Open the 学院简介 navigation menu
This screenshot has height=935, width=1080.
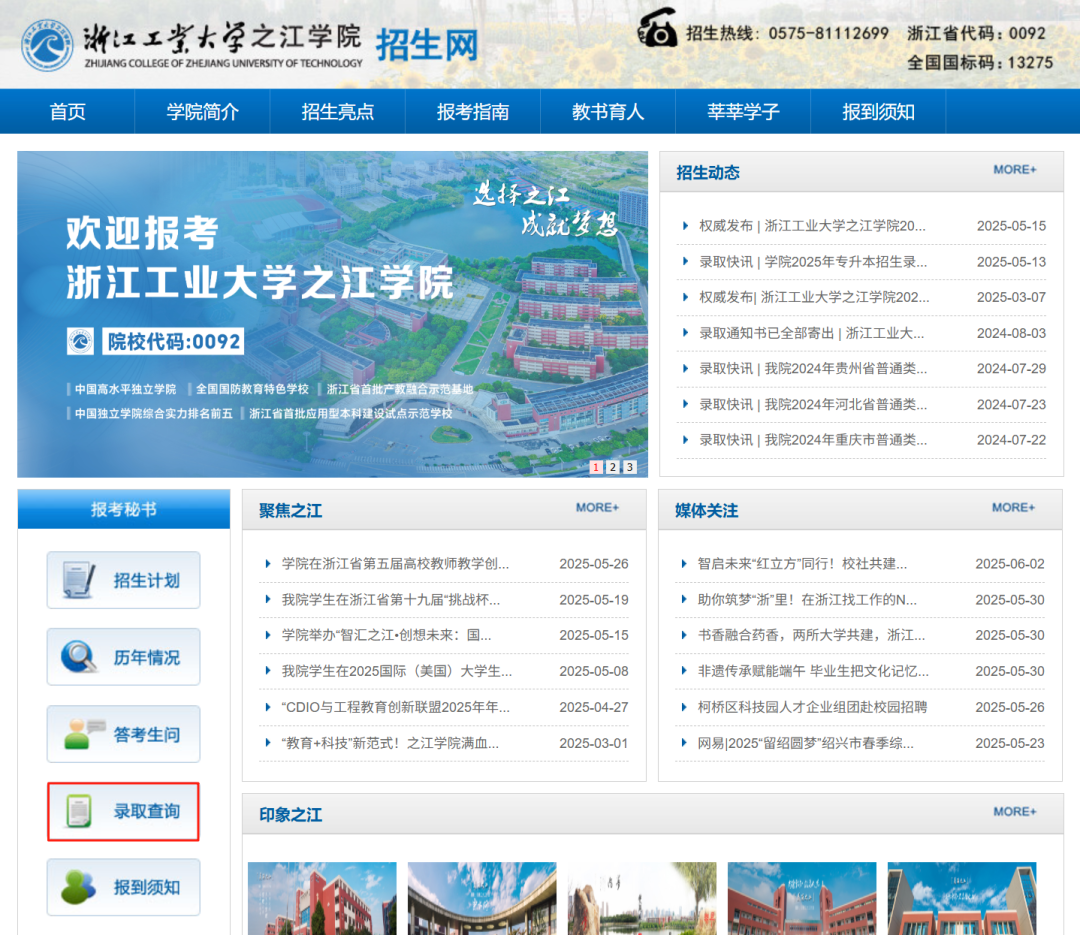(202, 112)
